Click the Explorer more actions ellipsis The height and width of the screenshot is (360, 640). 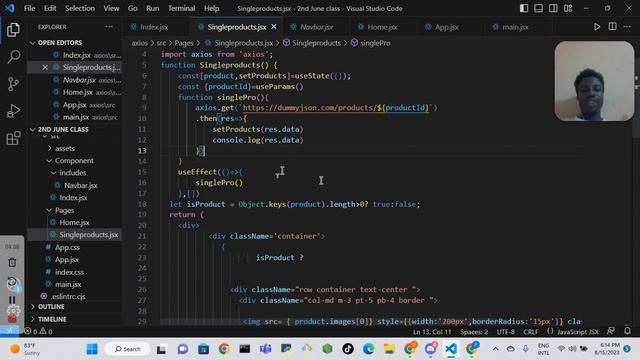click(109, 27)
